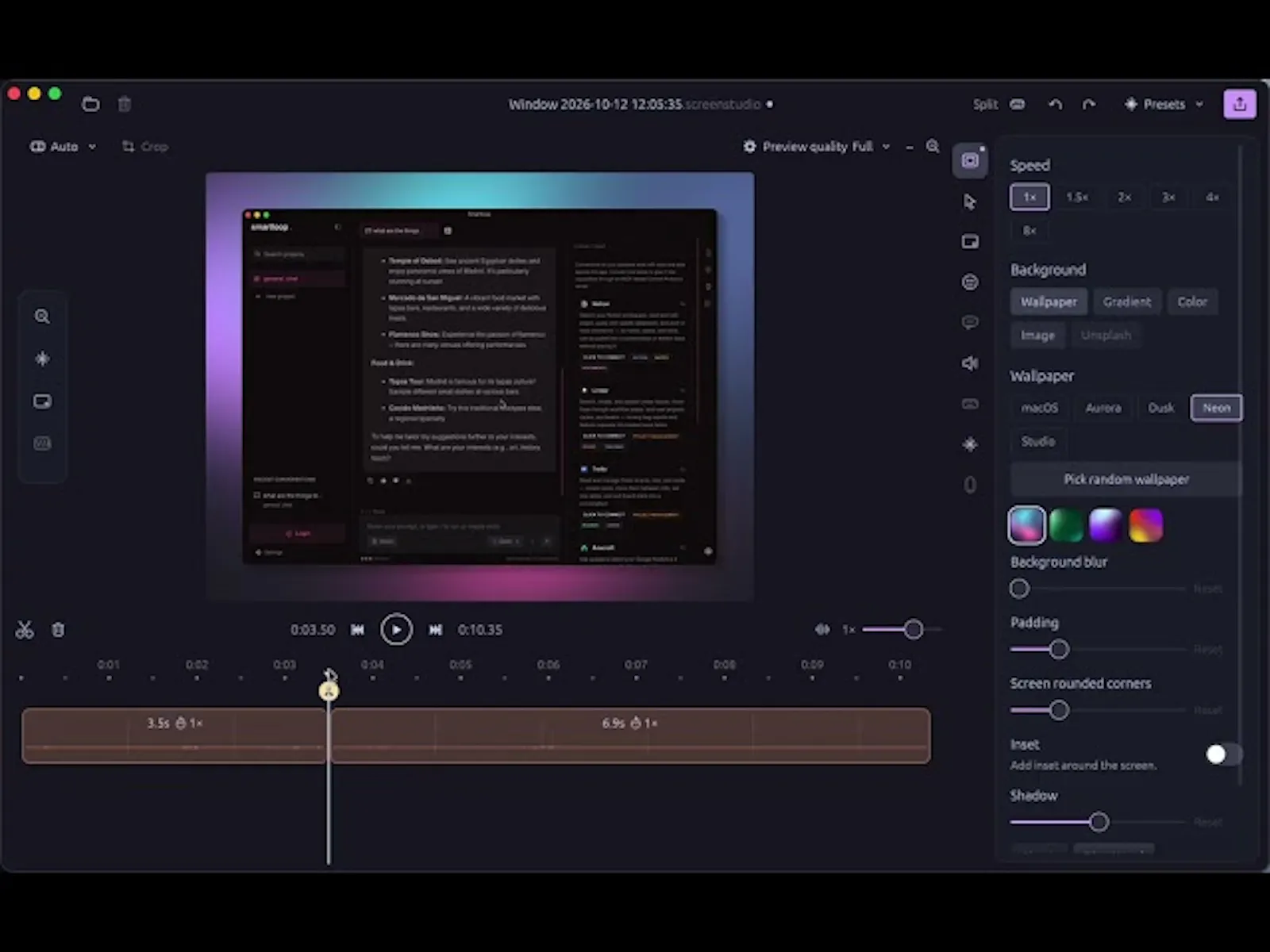Viewport: 1270px width, 952px height.
Task: Click the trash icon beside the folder icon
Action: tap(125, 104)
